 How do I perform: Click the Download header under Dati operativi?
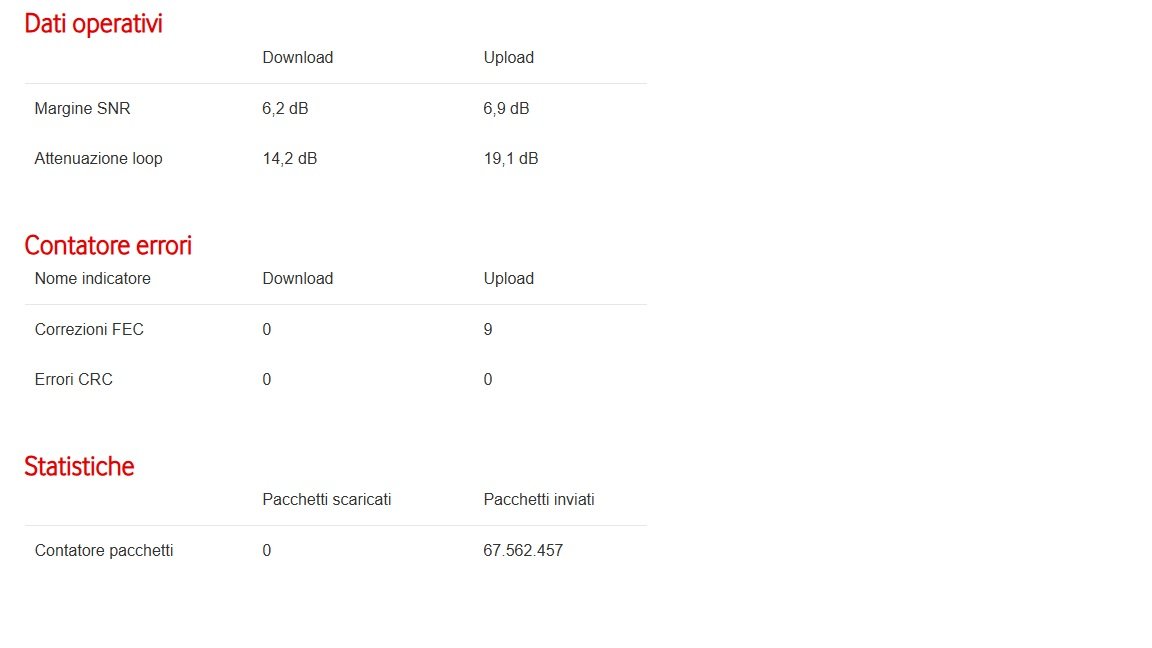(x=298, y=57)
